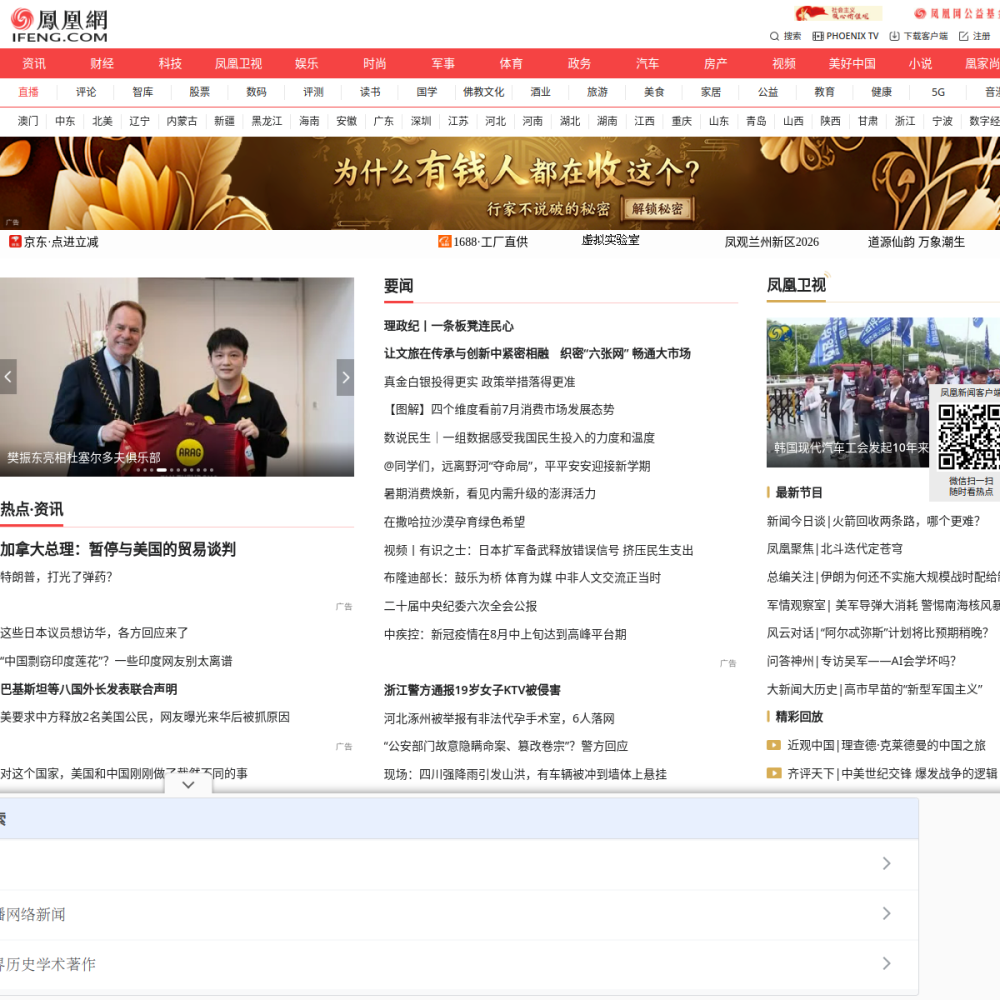Click the register pencil icon
1000x1000 pixels.
(x=964, y=36)
